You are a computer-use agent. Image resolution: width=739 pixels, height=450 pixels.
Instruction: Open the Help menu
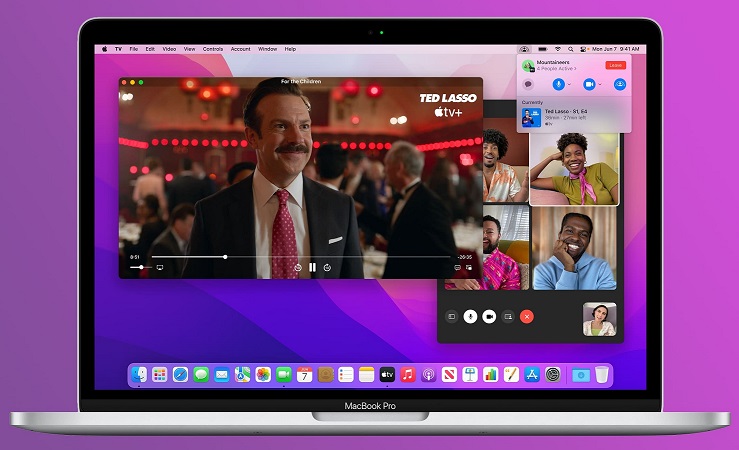[290, 49]
